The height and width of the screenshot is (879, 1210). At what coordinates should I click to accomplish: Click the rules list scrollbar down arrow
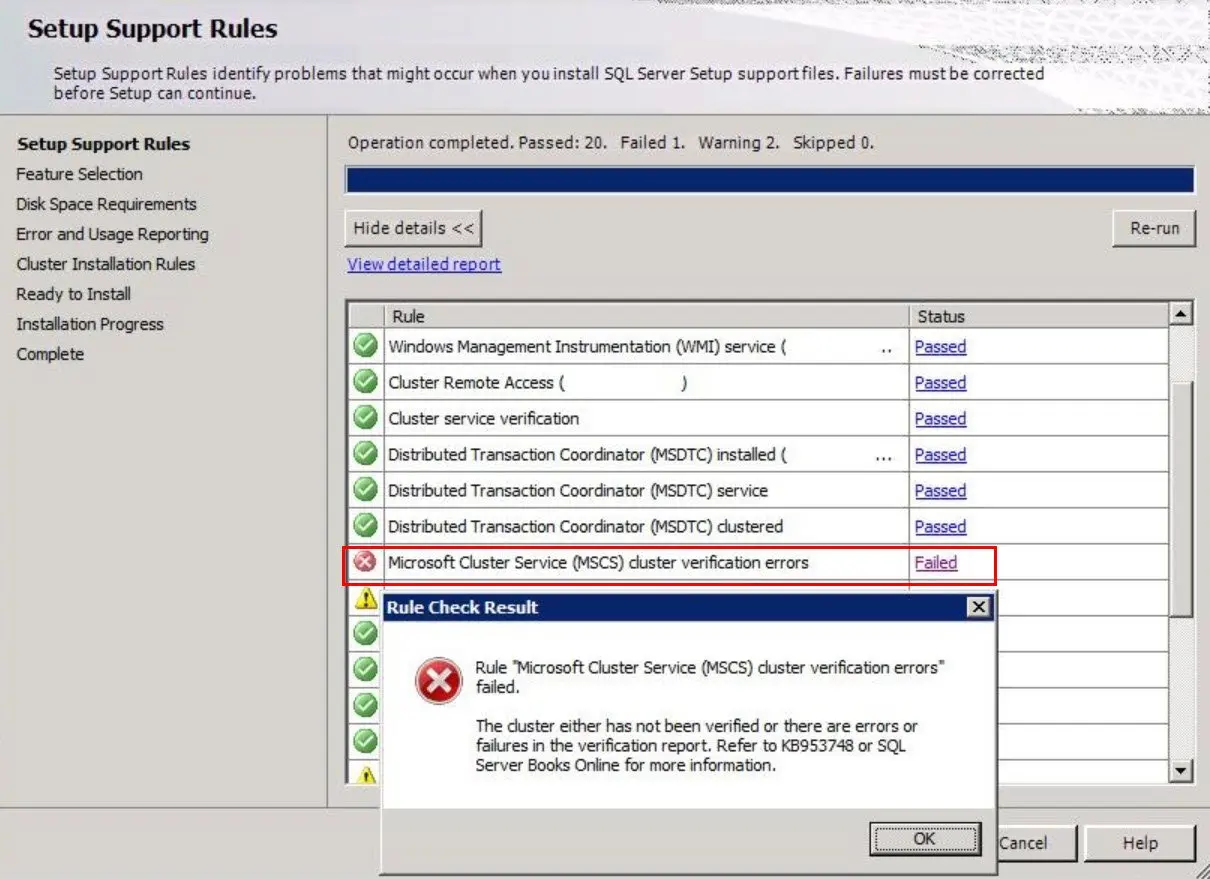pyautogui.click(x=1182, y=770)
